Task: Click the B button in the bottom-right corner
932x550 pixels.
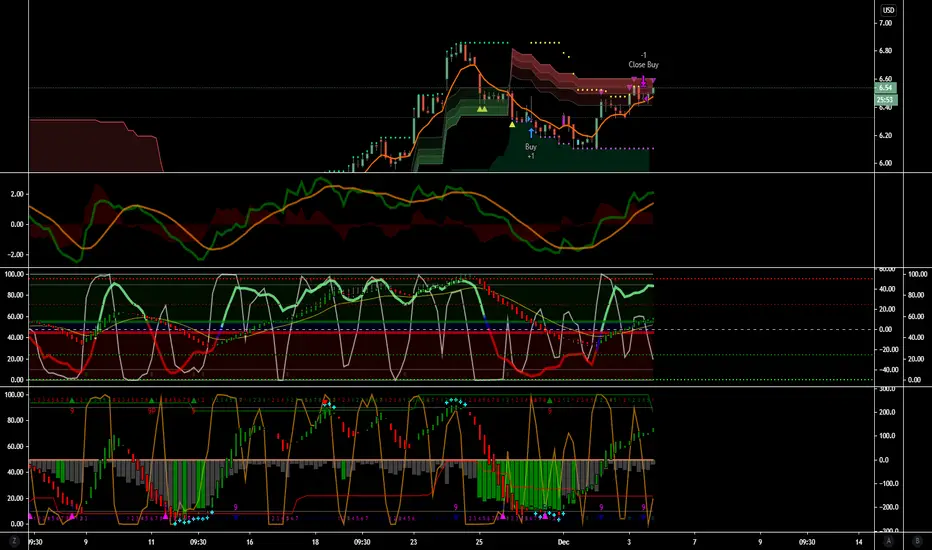Action: [x=918, y=541]
